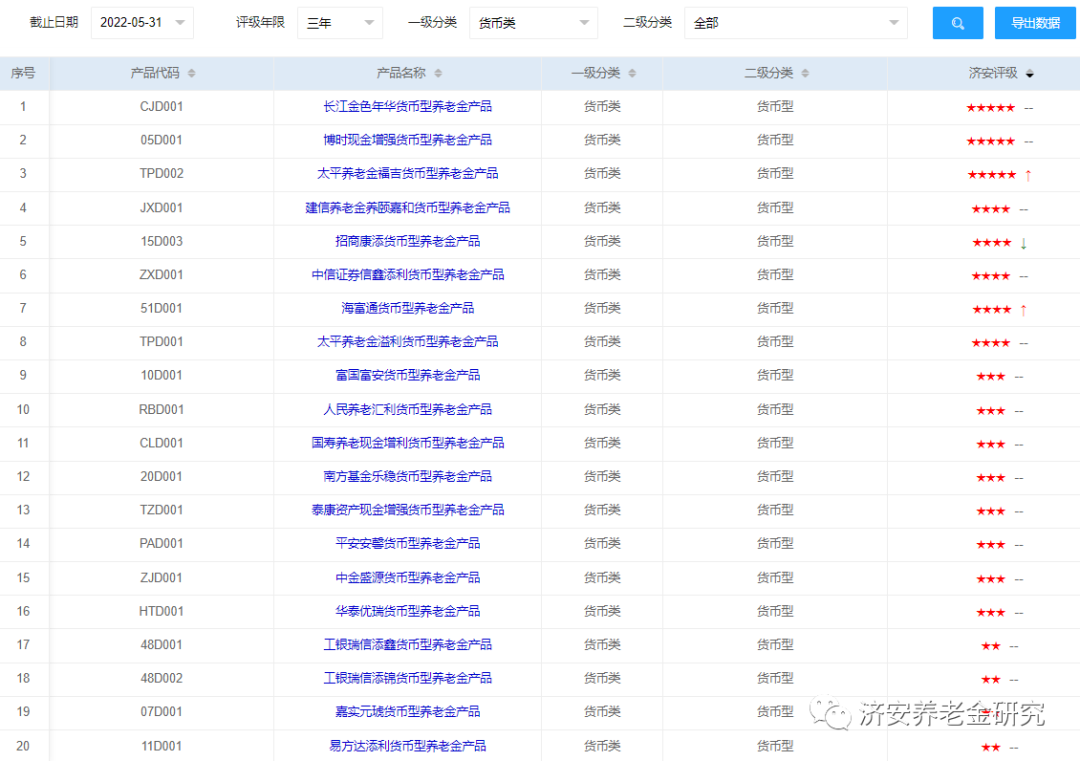Screen dimensions: 1080x761
Task: Open 国寿养老现金增利货币型养老金产品 link
Action: (x=408, y=443)
